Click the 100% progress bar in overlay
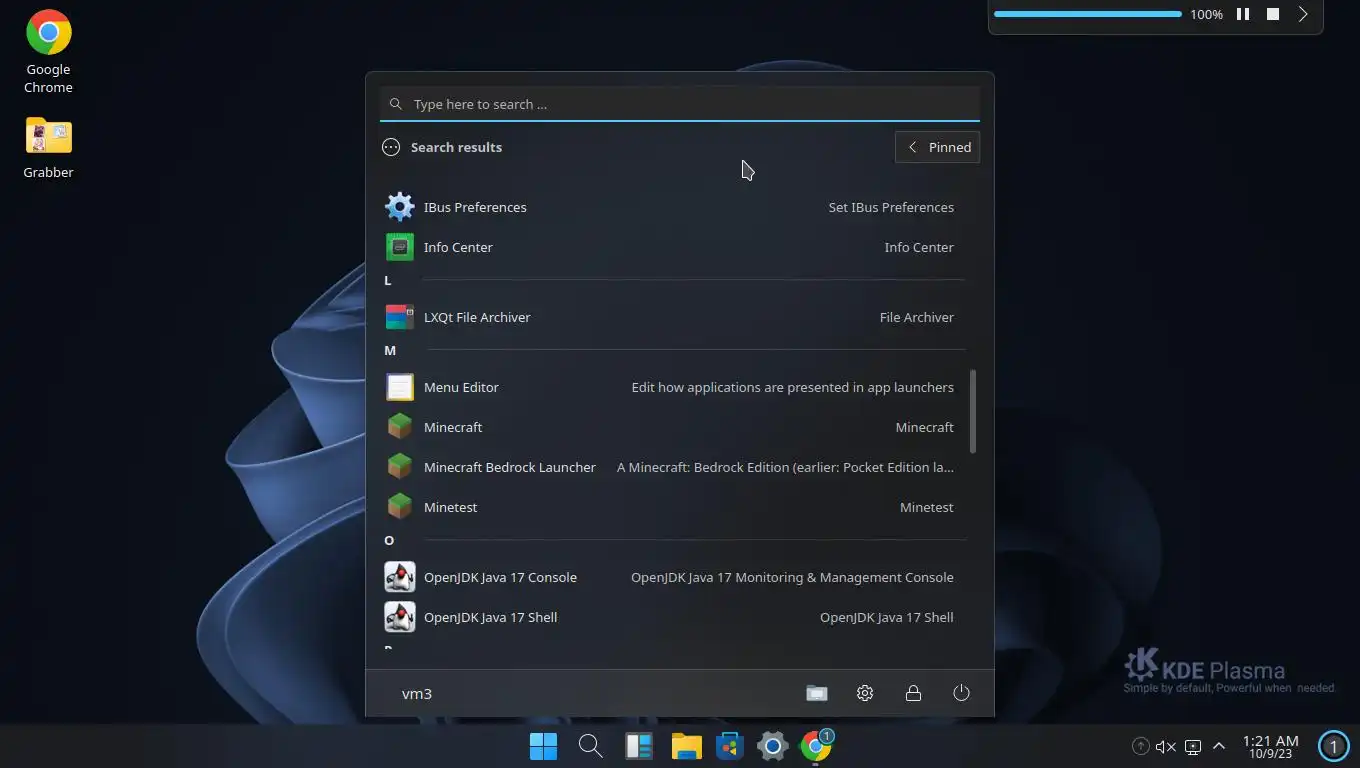 pos(1088,14)
